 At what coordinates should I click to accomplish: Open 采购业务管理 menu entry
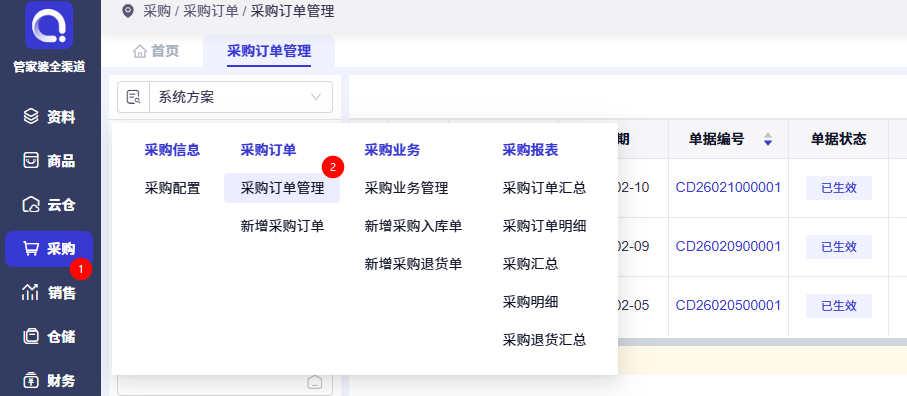[x=407, y=188]
